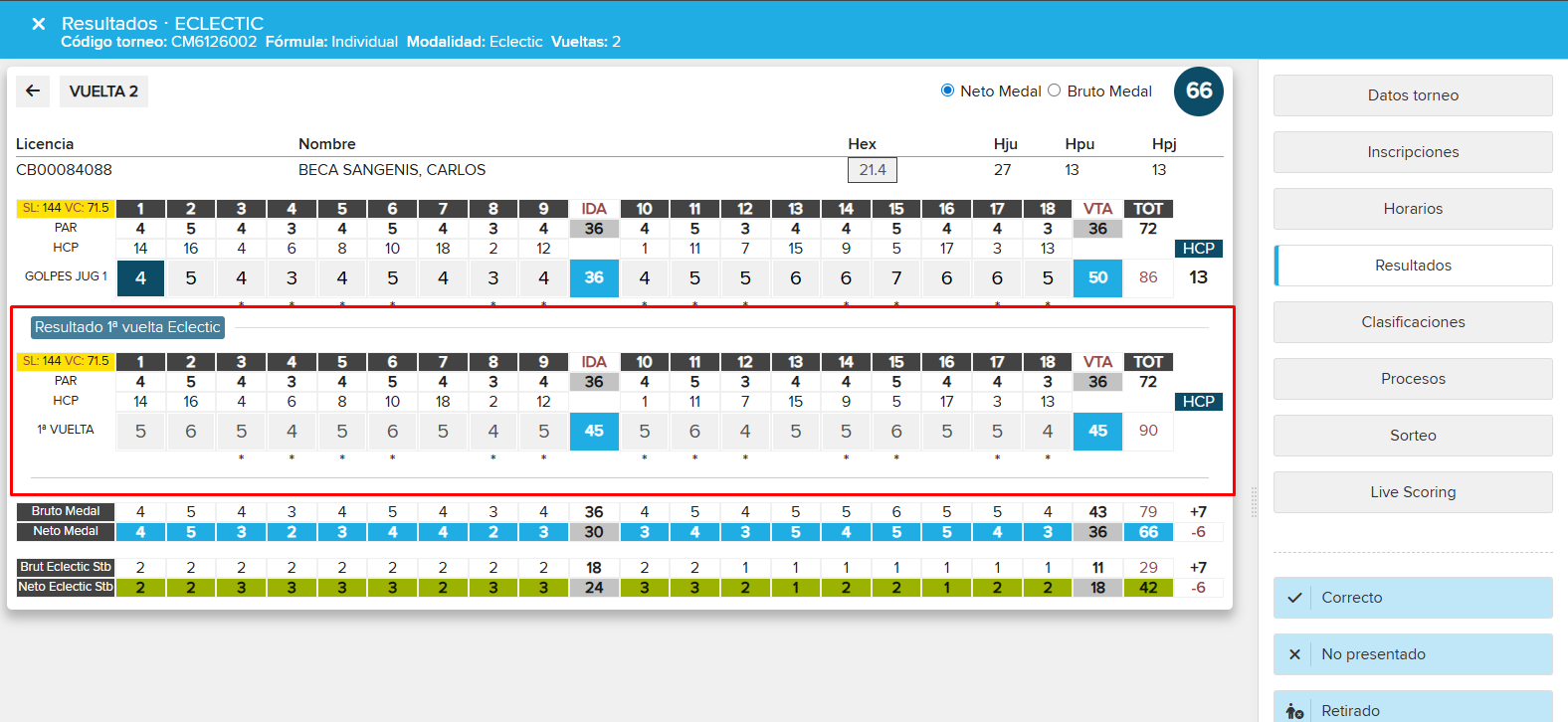Viewport: 1568px width, 722px height.
Task: Click the VUELTA 2 label button
Action: [x=103, y=91]
